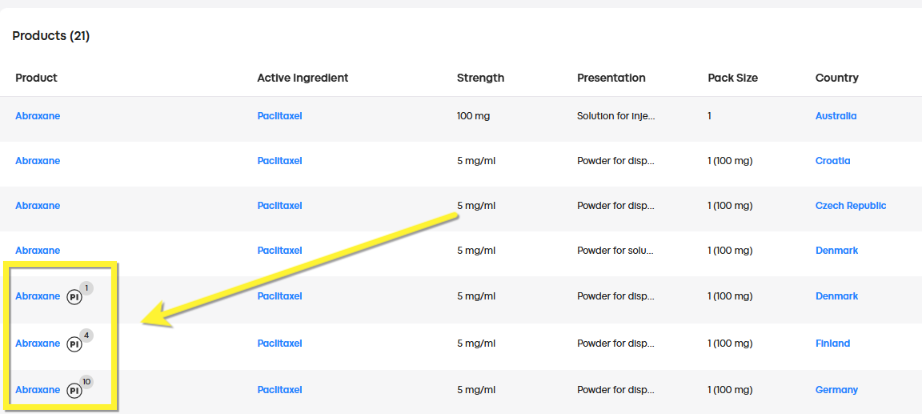The image size is (922, 414).
Task: Click the PI icon in Finland Abraxane row
Action: click(74, 345)
